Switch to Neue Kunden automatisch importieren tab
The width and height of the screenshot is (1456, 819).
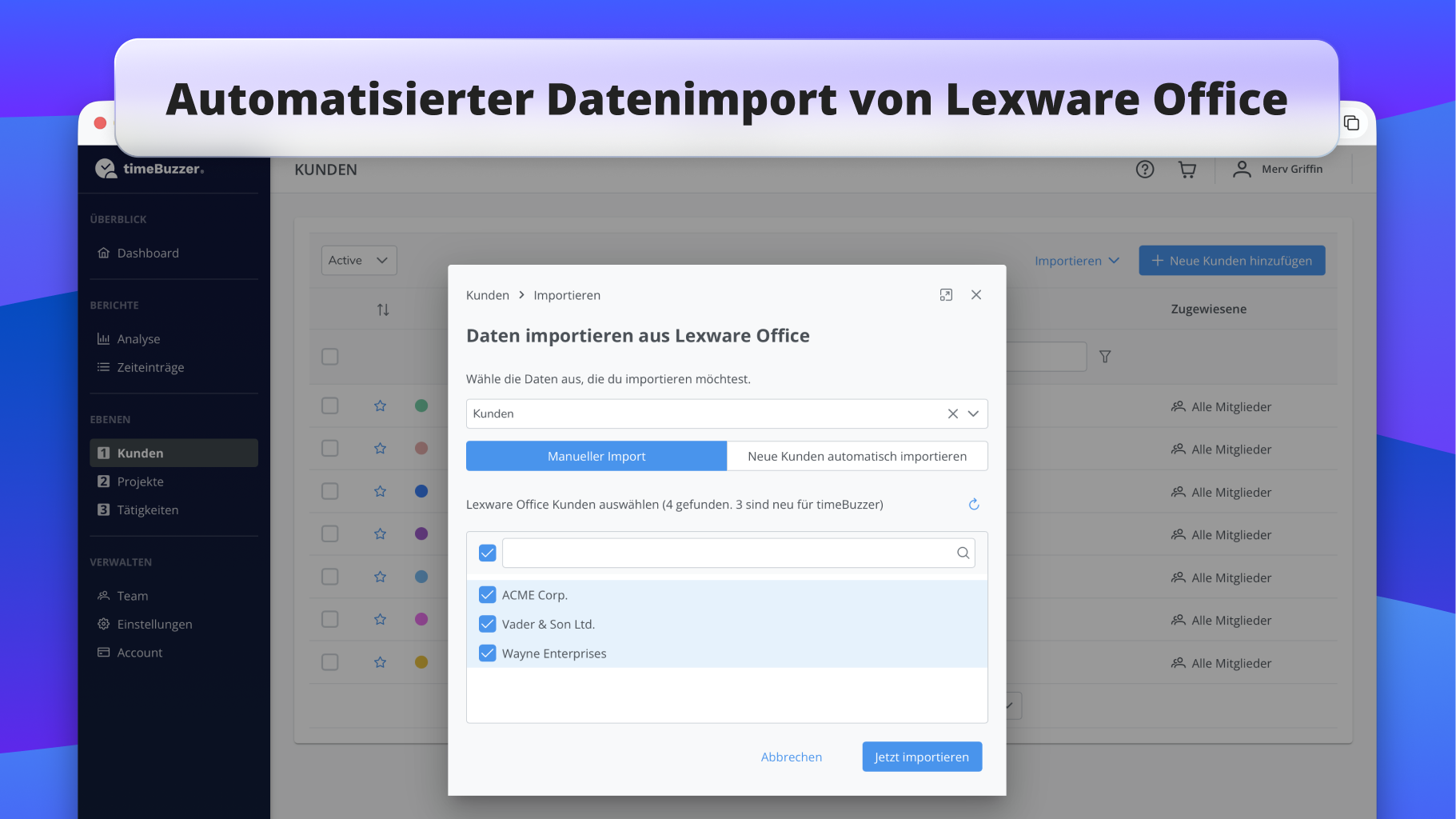(x=856, y=456)
